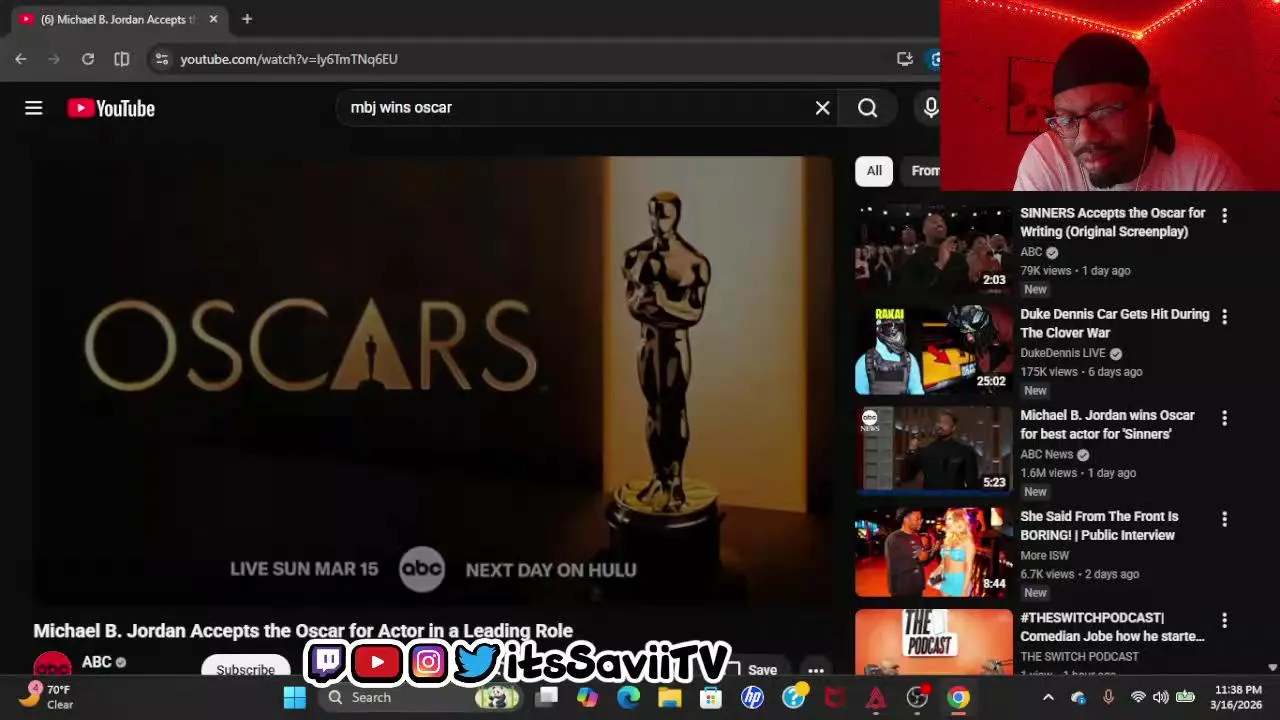The image size is (1280, 720).
Task: Open the ABC channel avatar
Action: click(52, 666)
